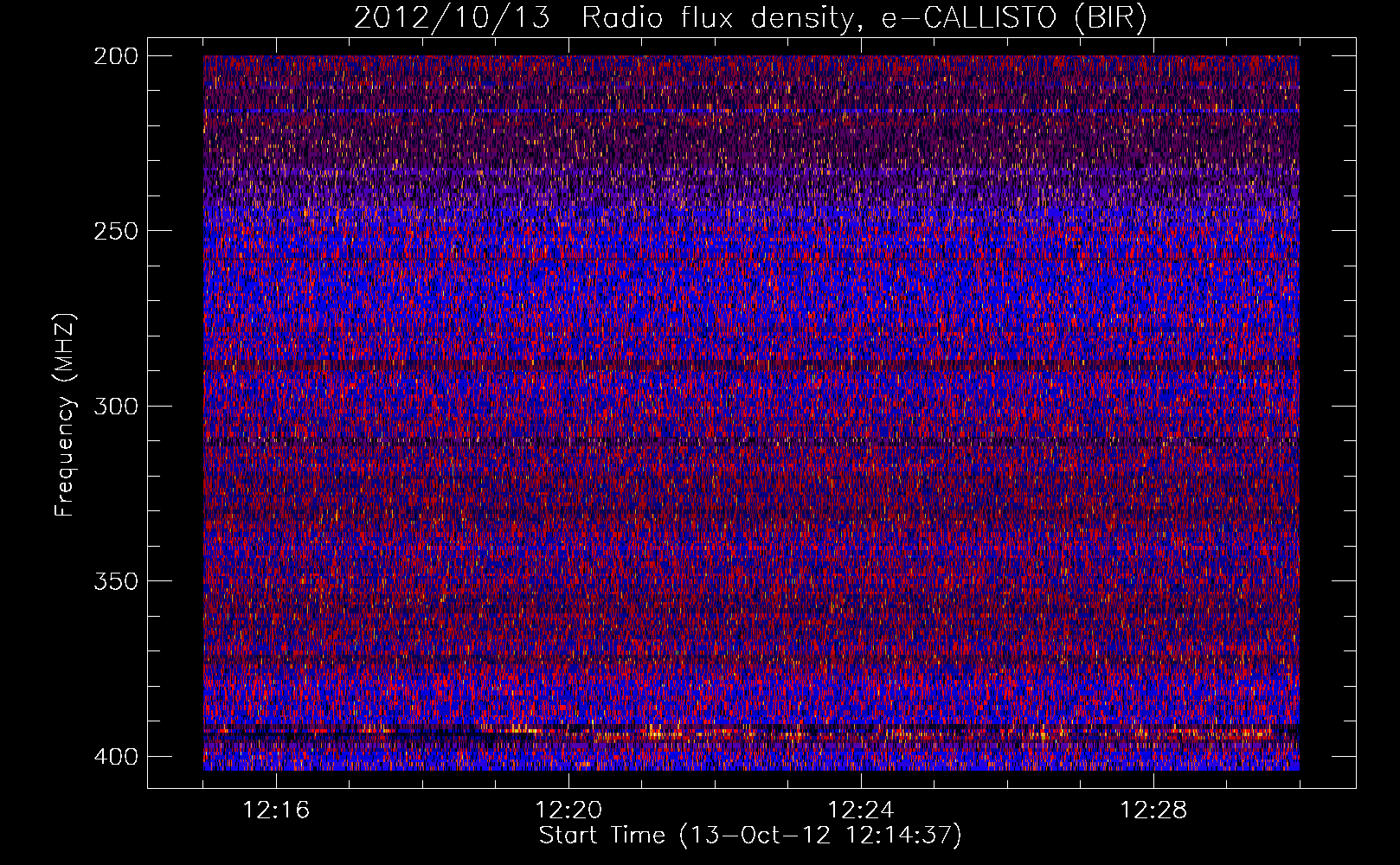Click the Frequency (MHZ) axis title

tap(65, 414)
